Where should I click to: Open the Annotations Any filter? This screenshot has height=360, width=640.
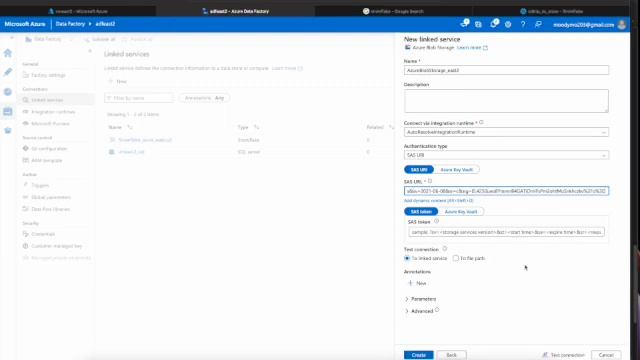tap(204, 98)
